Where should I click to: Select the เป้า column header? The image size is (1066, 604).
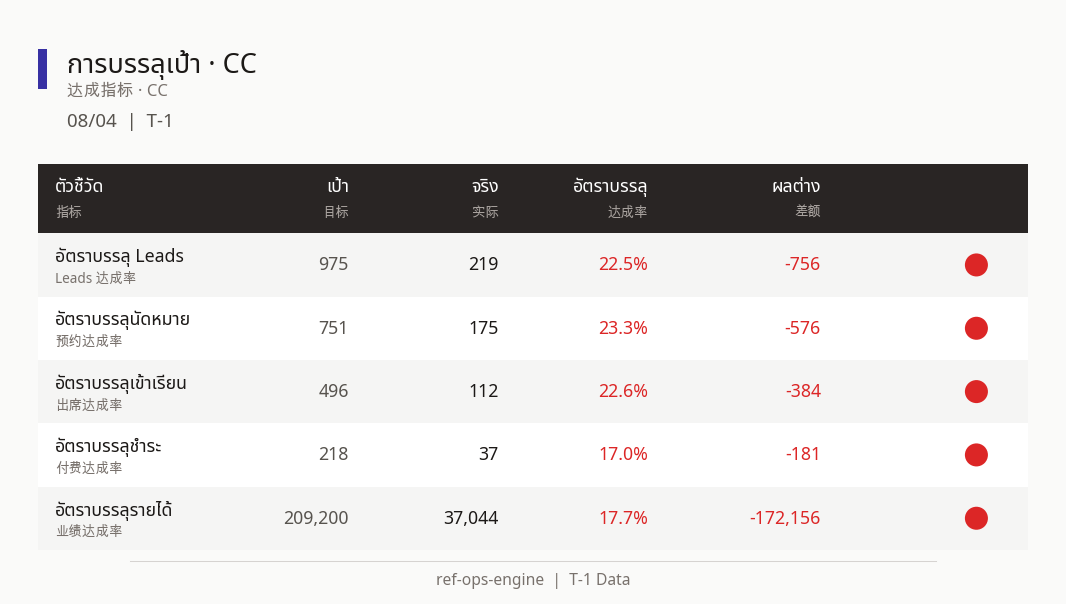(338, 186)
